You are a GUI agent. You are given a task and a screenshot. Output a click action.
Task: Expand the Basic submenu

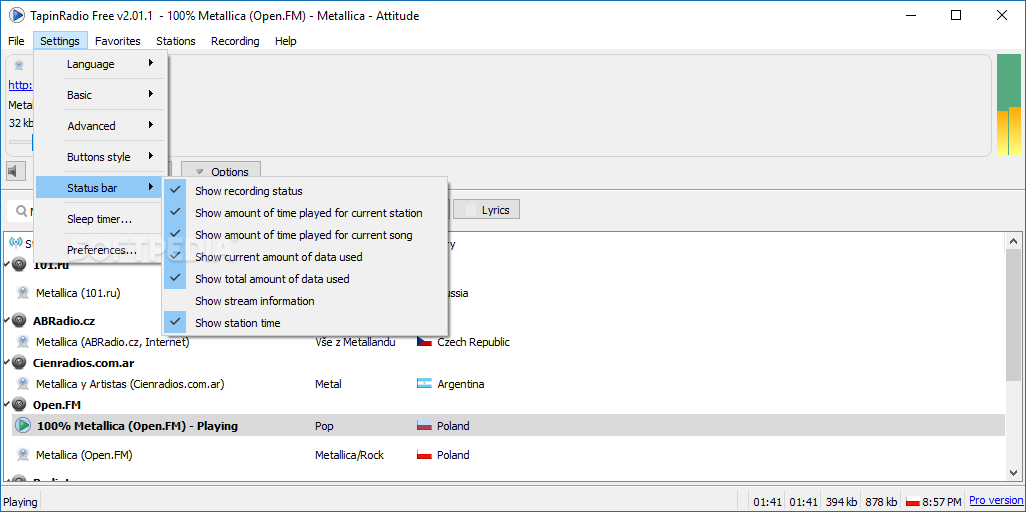[x=101, y=95]
